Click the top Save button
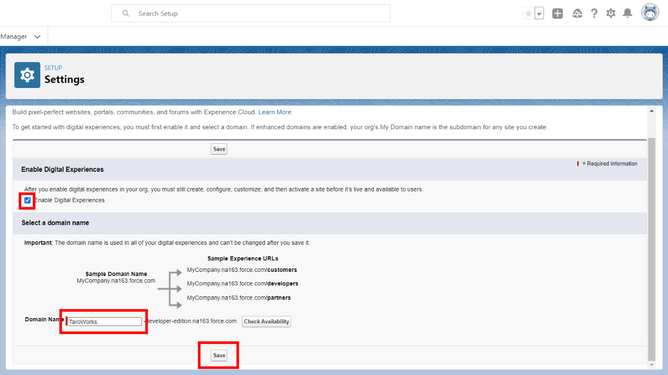 pyautogui.click(x=219, y=149)
